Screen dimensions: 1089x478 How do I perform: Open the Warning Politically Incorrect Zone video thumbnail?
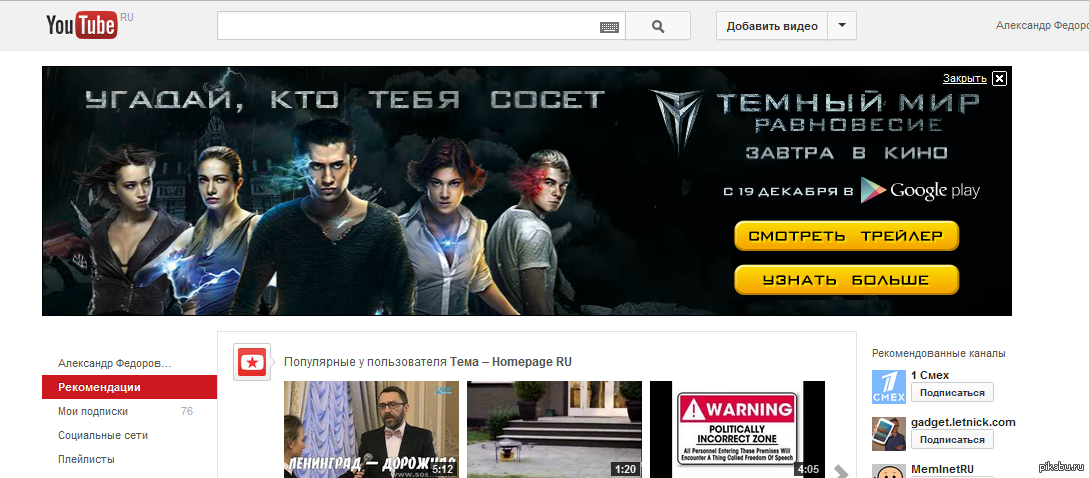tap(737, 428)
